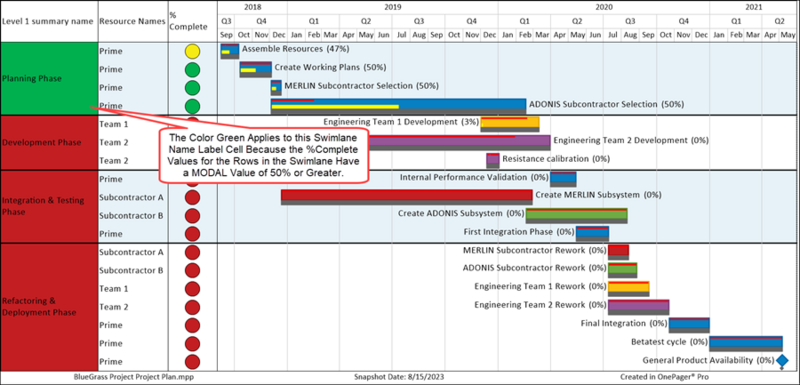Select the Create Working Plans task bar
Image resolution: width=800 pixels, height=385 pixels.
click(256, 69)
